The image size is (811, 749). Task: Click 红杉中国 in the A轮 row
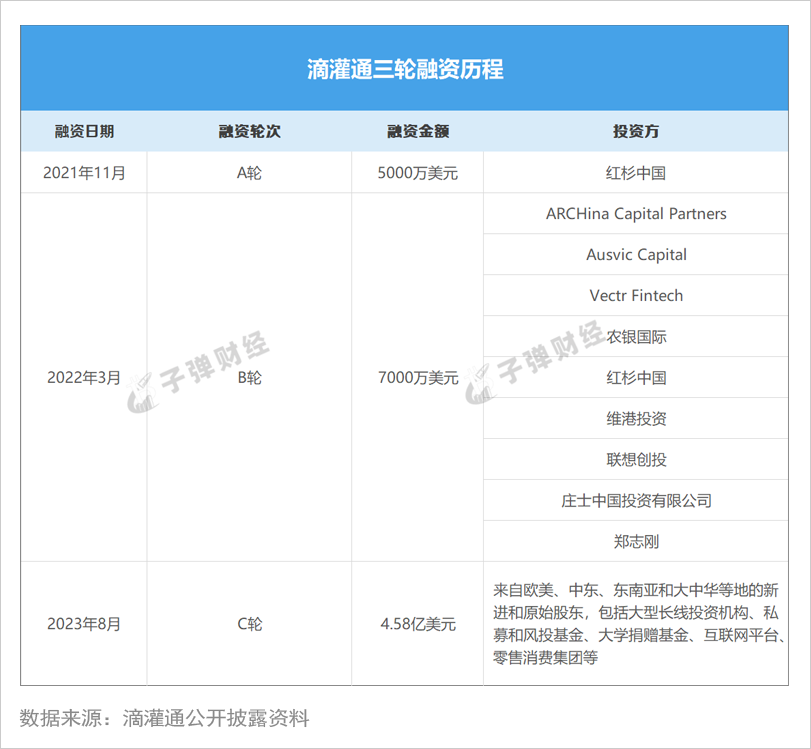pos(636,173)
